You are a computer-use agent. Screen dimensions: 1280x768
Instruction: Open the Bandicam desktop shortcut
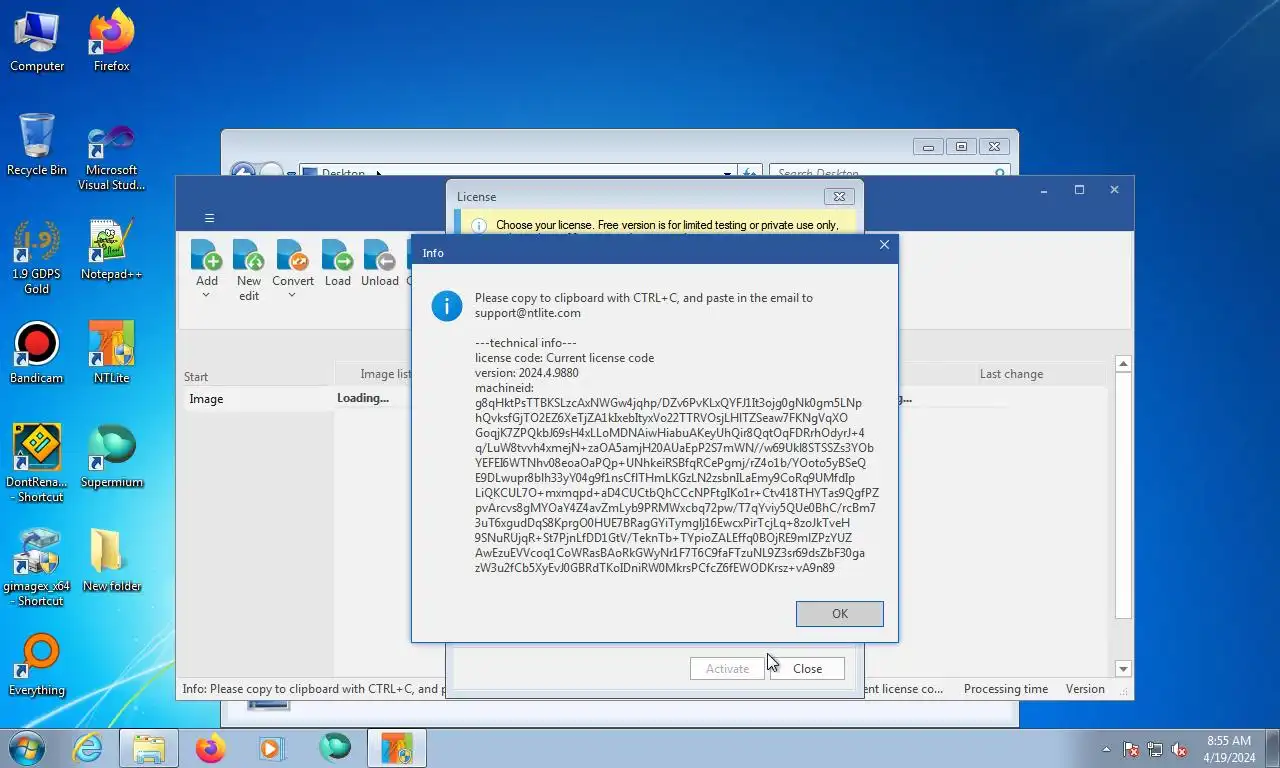[x=37, y=354]
